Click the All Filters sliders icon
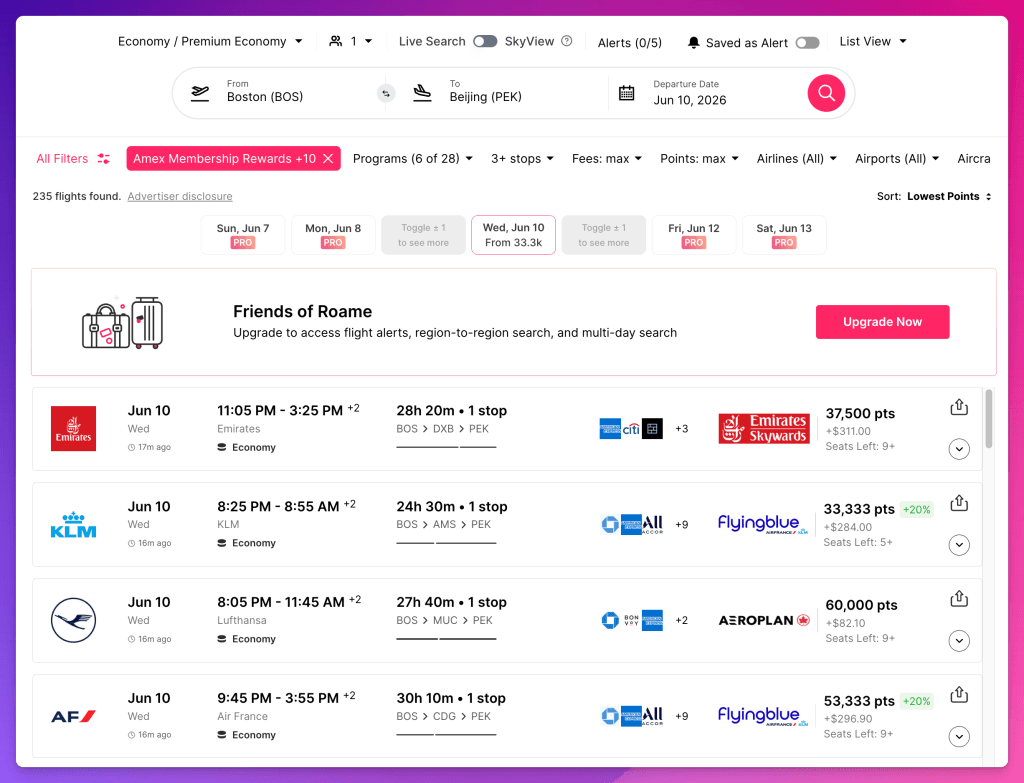Screen dimensions: 1024x783 [x=103, y=159]
